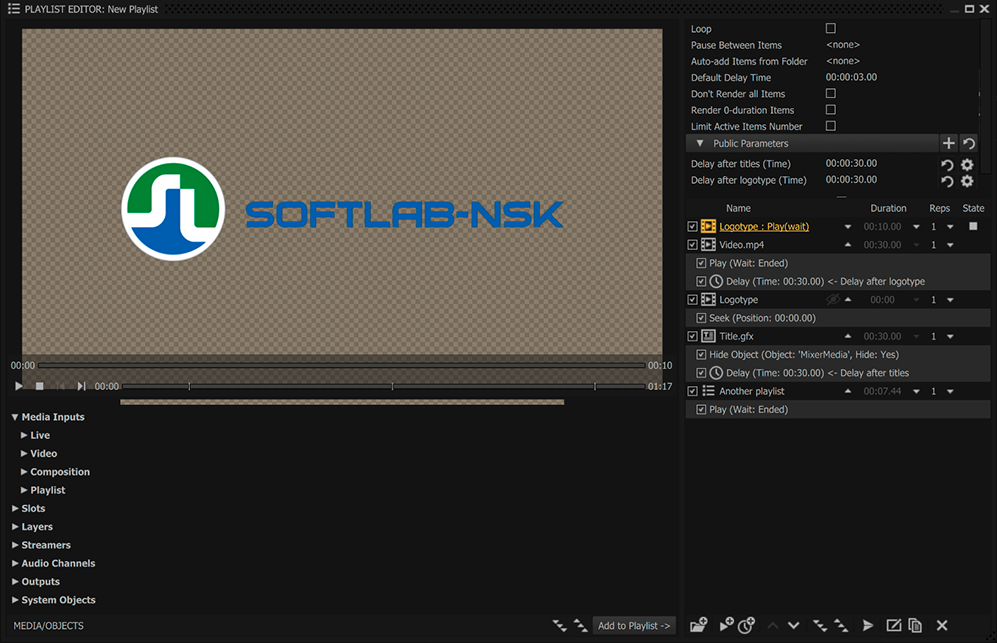997x643 pixels.
Task: Reset Delay after logotype parameter
Action: [x=947, y=181]
